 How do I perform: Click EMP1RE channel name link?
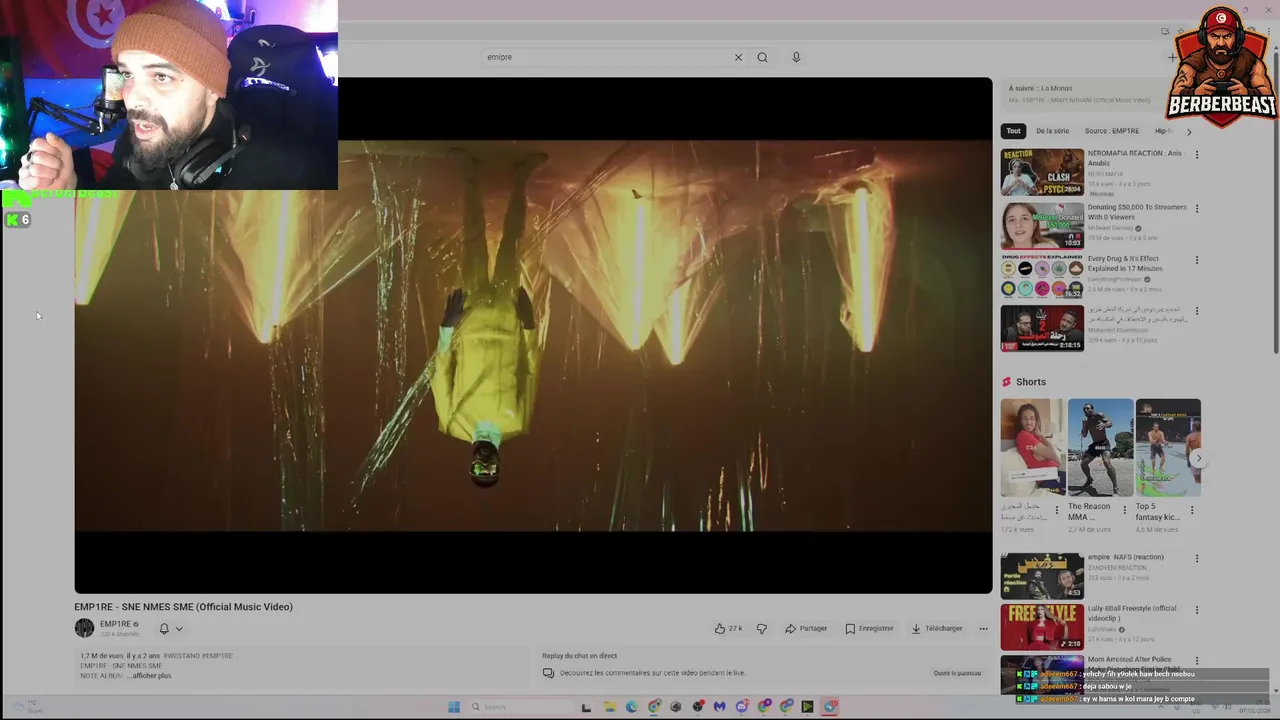coord(115,624)
